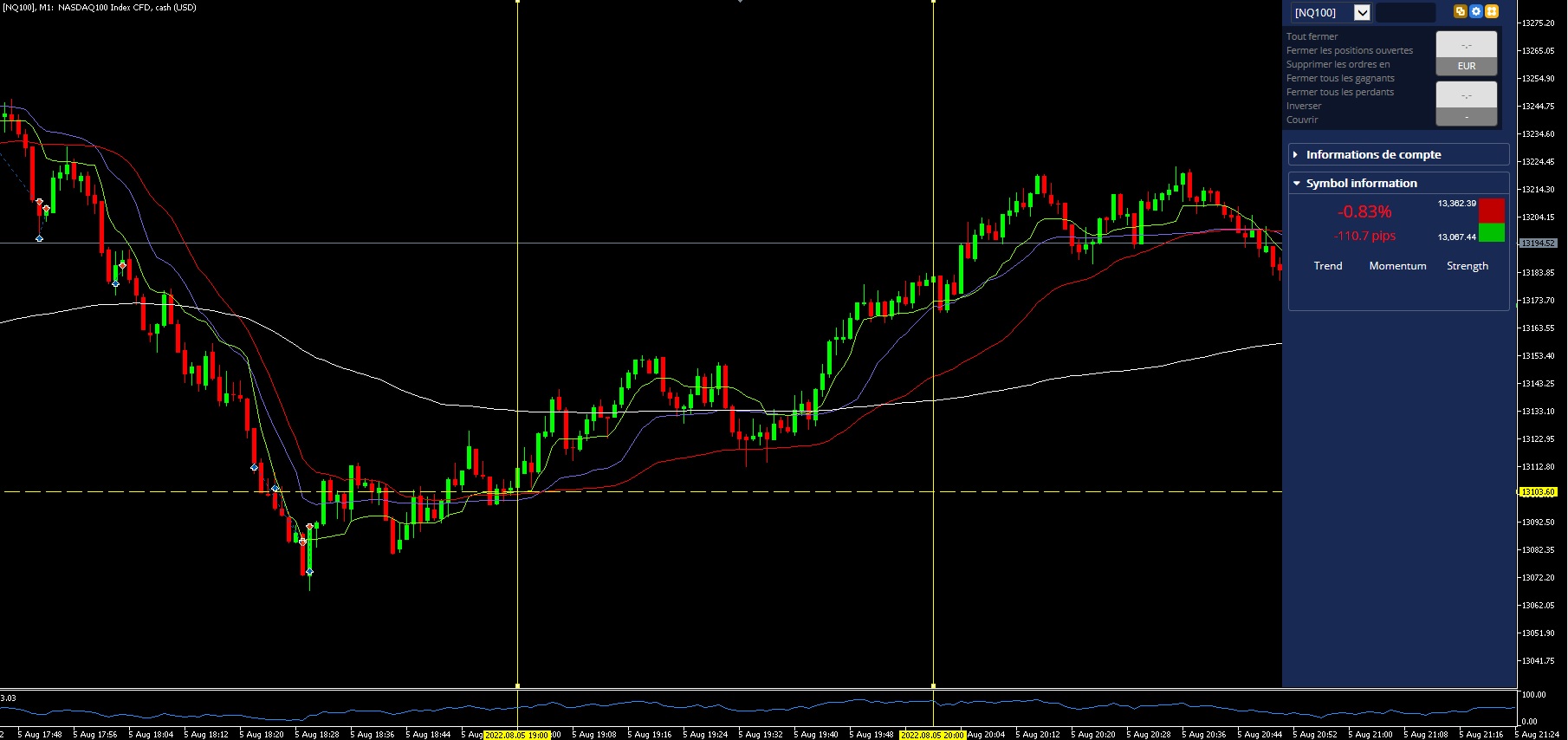This screenshot has width=1568, height=740.
Task: Choose Fermer tous les perdants
Action: [x=1340, y=92]
